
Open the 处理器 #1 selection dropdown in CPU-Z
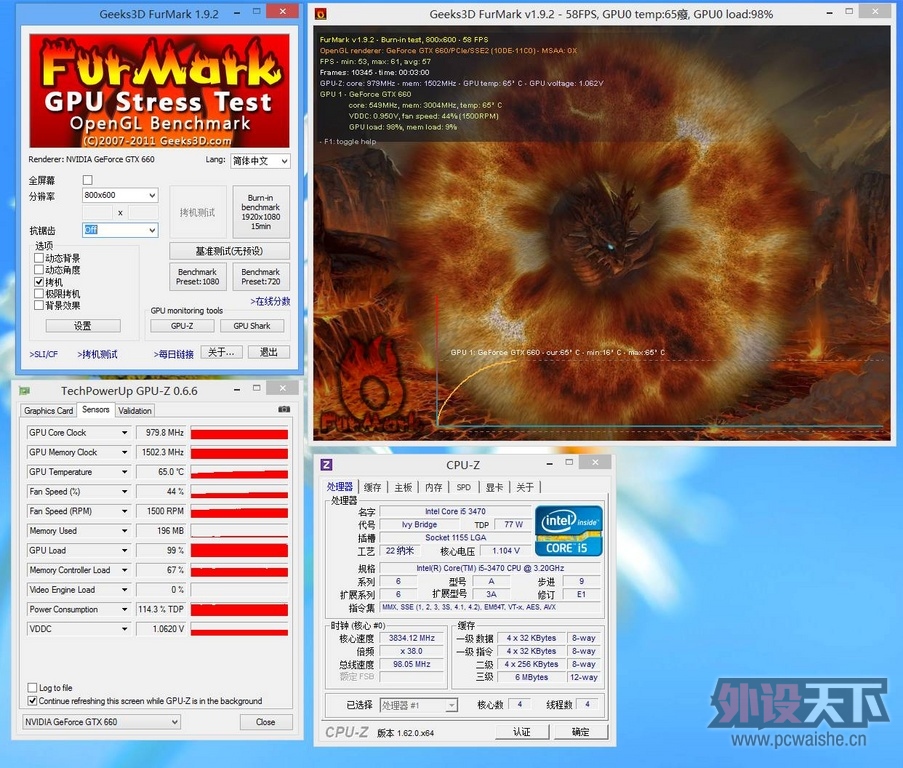click(x=419, y=705)
